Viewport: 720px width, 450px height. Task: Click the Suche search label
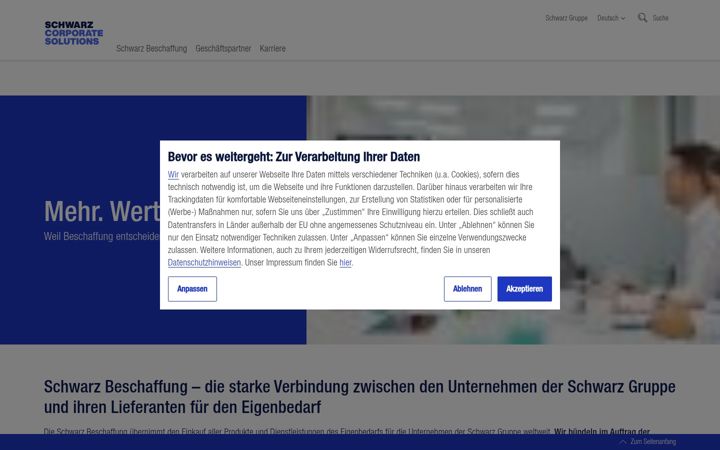(x=660, y=18)
